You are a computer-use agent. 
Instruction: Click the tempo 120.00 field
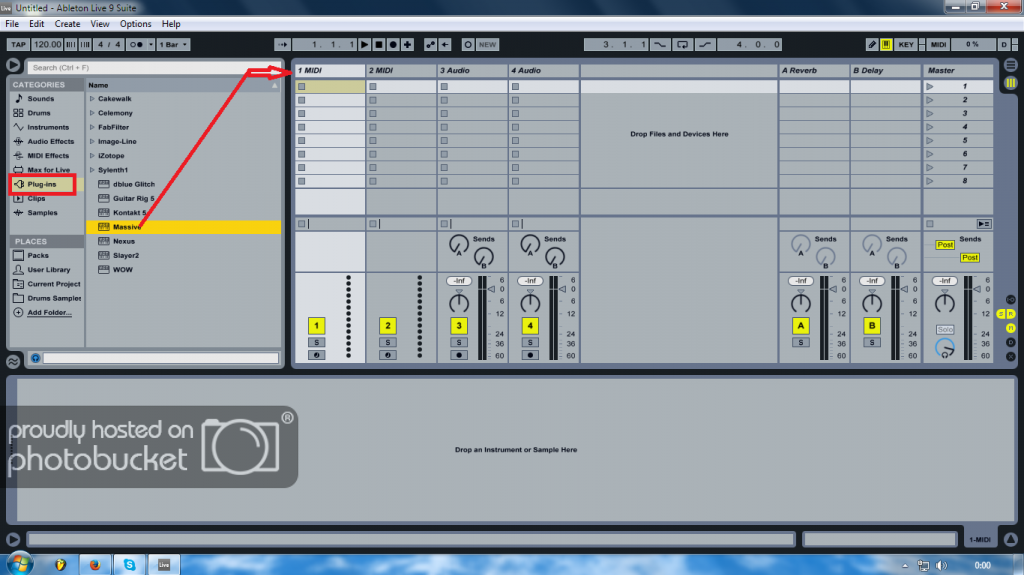pyautogui.click(x=47, y=44)
